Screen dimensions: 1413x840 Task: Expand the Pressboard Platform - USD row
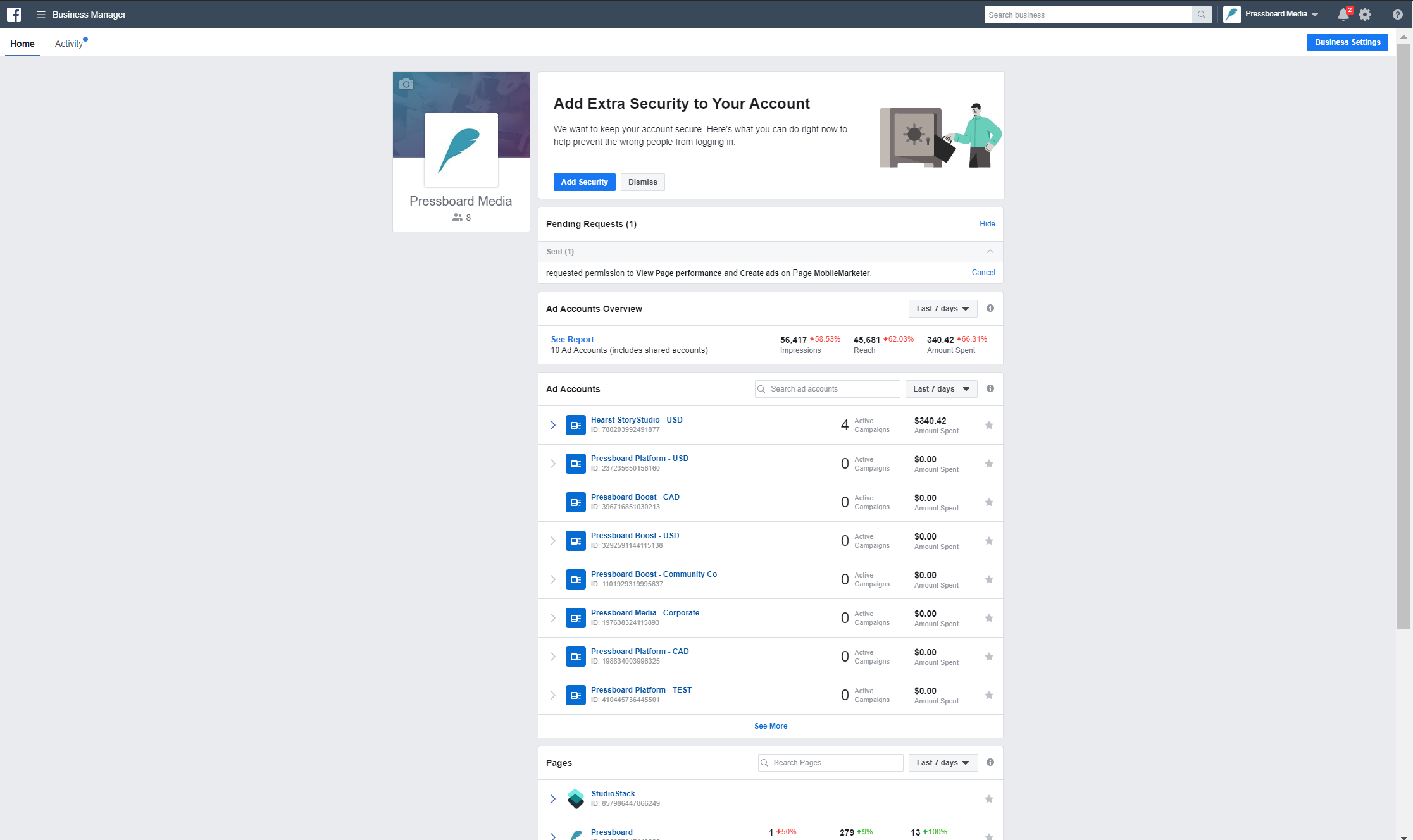click(x=552, y=464)
